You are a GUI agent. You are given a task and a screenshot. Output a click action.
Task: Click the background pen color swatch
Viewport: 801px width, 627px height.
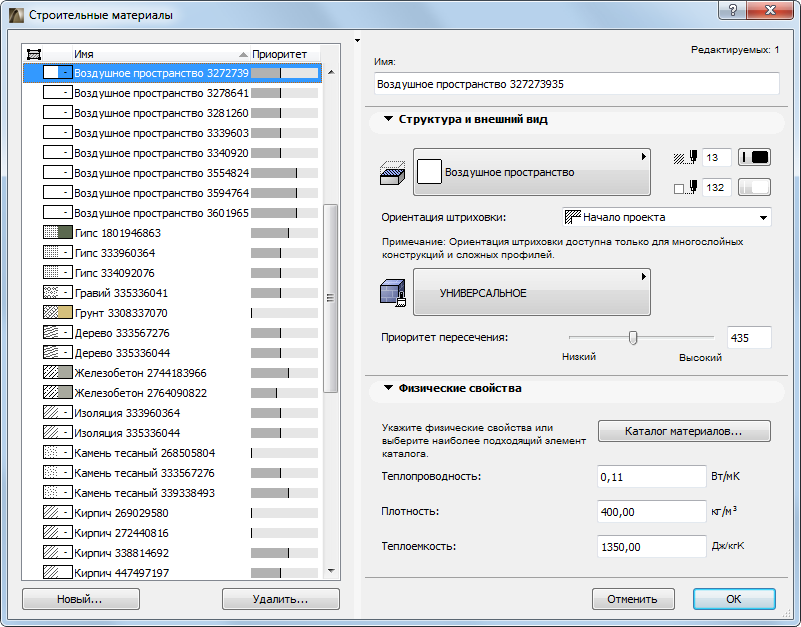[x=755, y=188]
